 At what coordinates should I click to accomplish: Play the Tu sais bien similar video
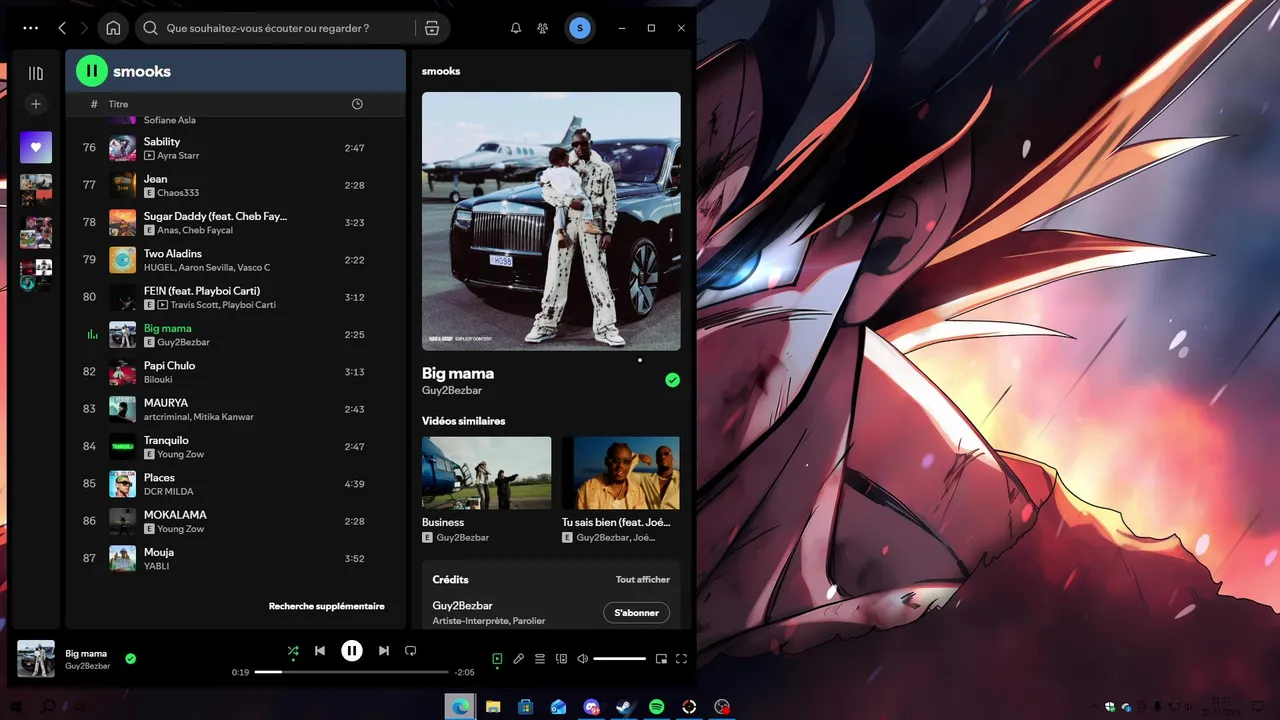[x=620, y=473]
